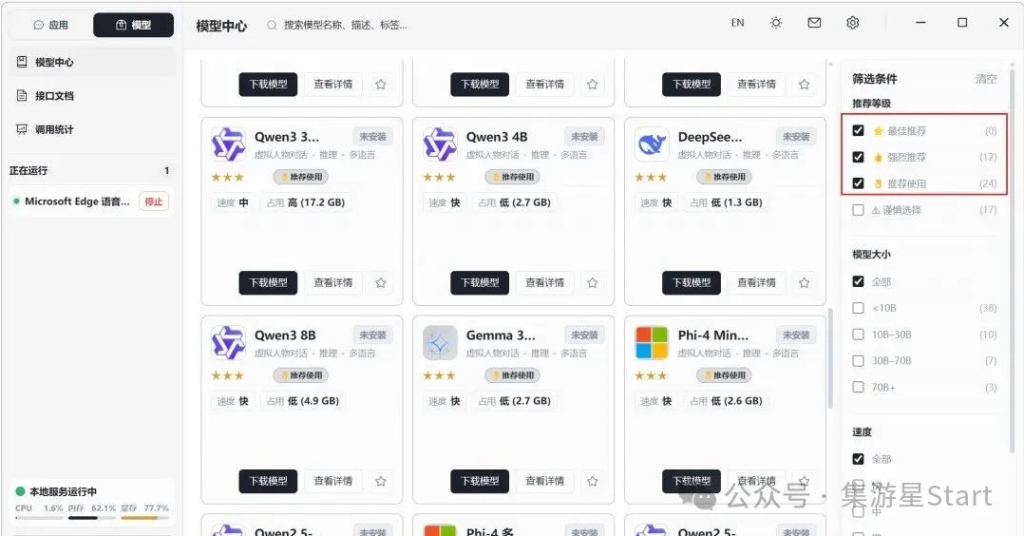Click 推荐使用 badge on Qwen3 3... card
1024x536 pixels.
coord(301,177)
